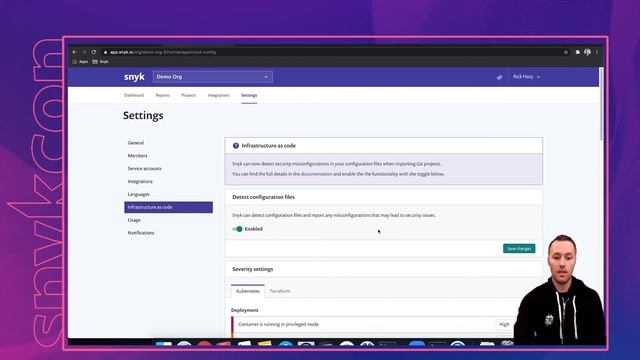Select the Settings top nav tab
Screen dimensions: 640x360
[249, 95]
